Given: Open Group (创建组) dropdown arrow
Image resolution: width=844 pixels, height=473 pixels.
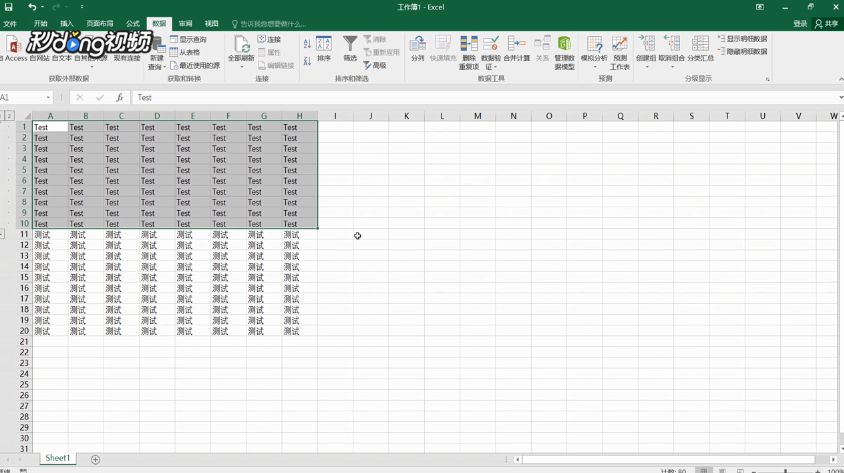Looking at the screenshot, I should click(647, 67).
